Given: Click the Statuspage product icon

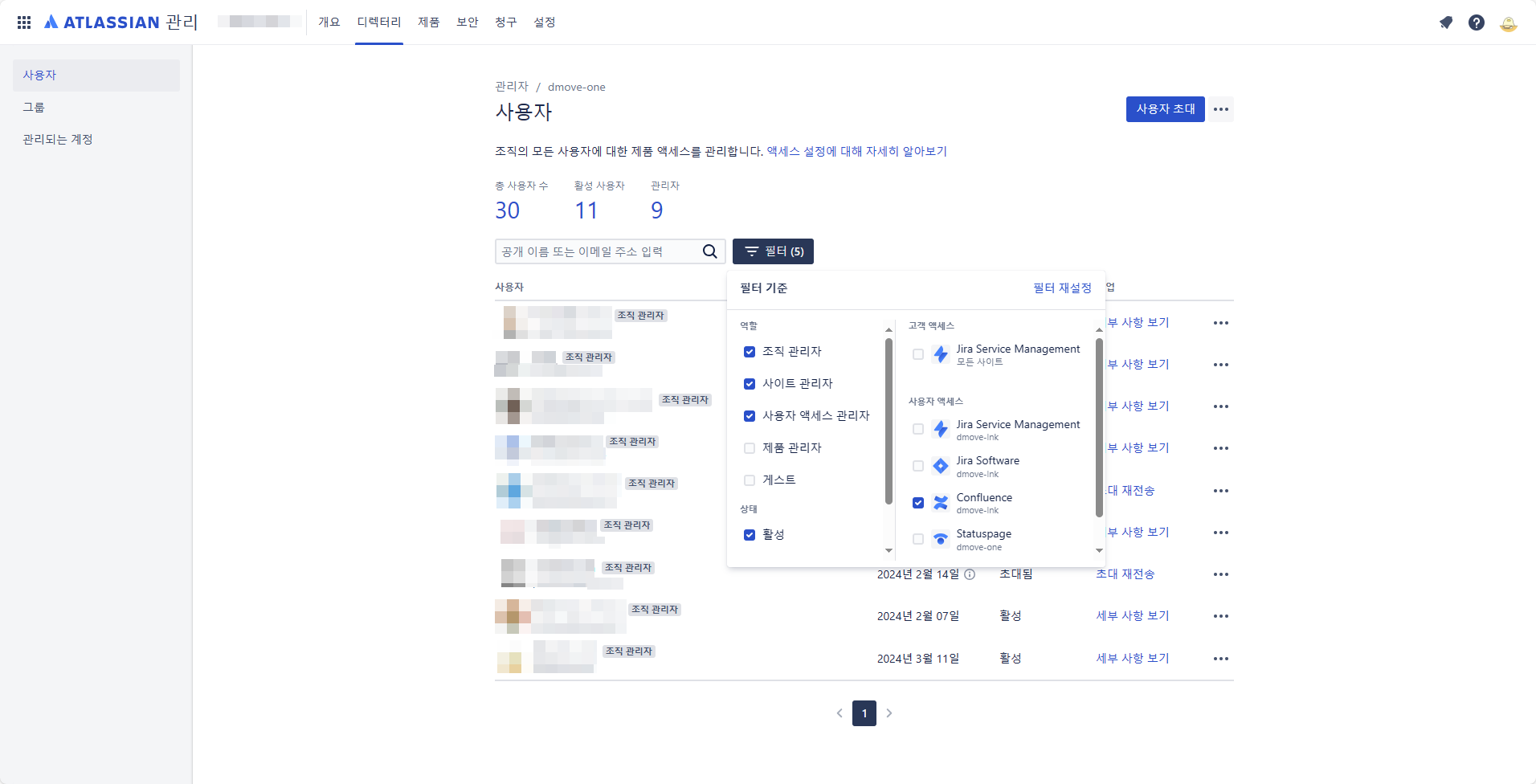Looking at the screenshot, I should tap(941, 539).
